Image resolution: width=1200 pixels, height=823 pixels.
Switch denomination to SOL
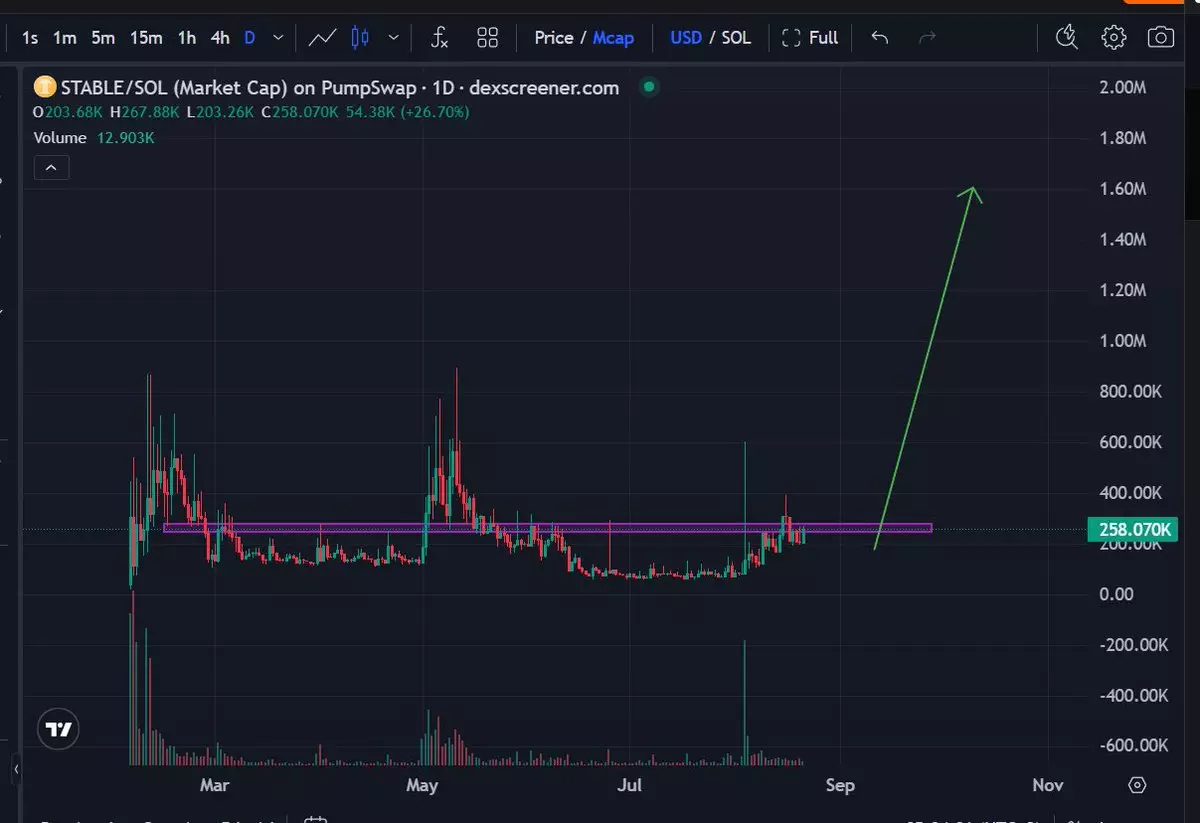click(x=736, y=38)
